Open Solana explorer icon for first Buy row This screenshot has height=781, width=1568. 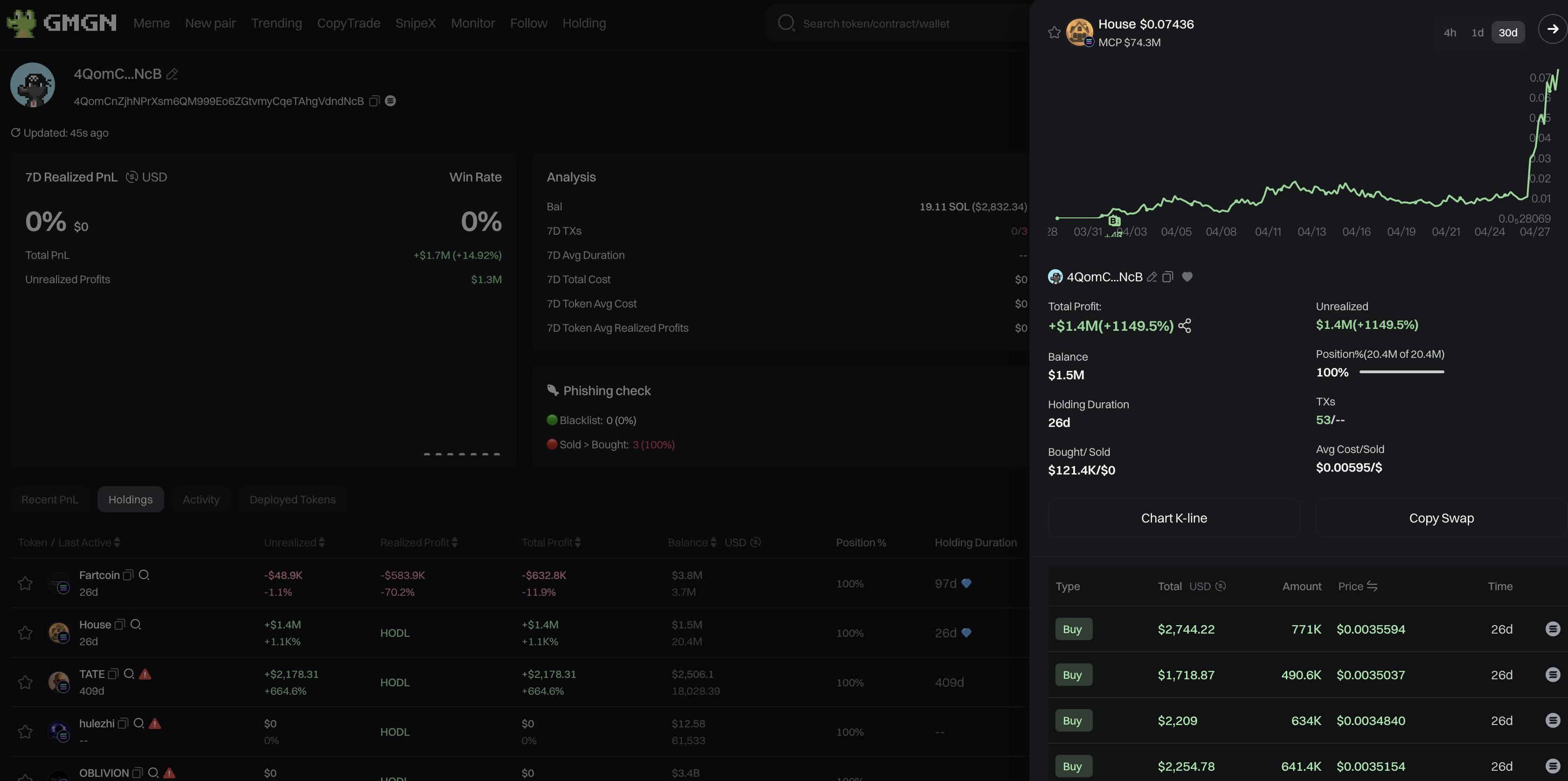[x=1553, y=629]
